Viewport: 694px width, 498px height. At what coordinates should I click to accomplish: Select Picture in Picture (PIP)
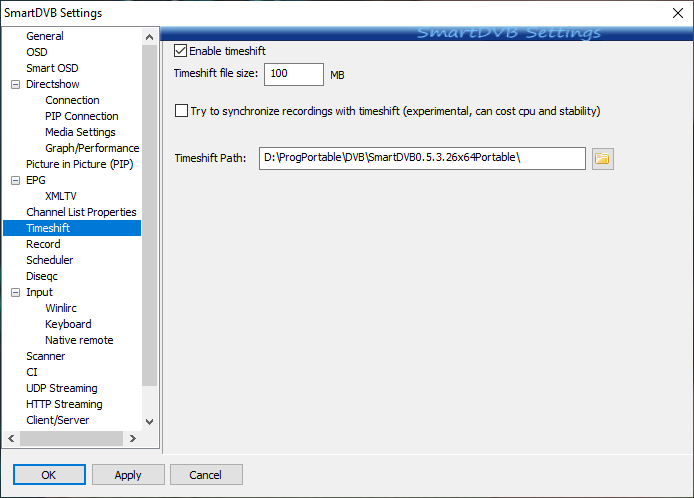click(80, 164)
